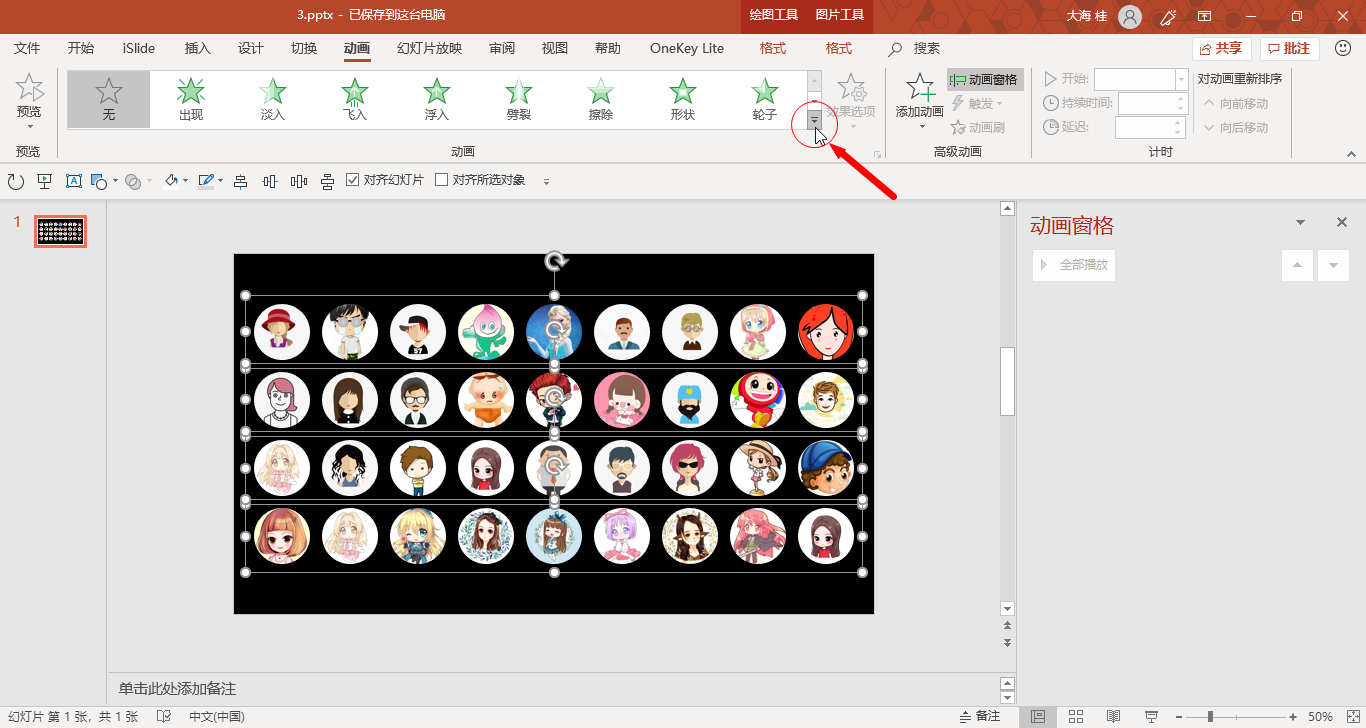Toggle the 动画窗格 animation pane button
Image resolution: width=1366 pixels, height=728 pixels.
[985, 80]
